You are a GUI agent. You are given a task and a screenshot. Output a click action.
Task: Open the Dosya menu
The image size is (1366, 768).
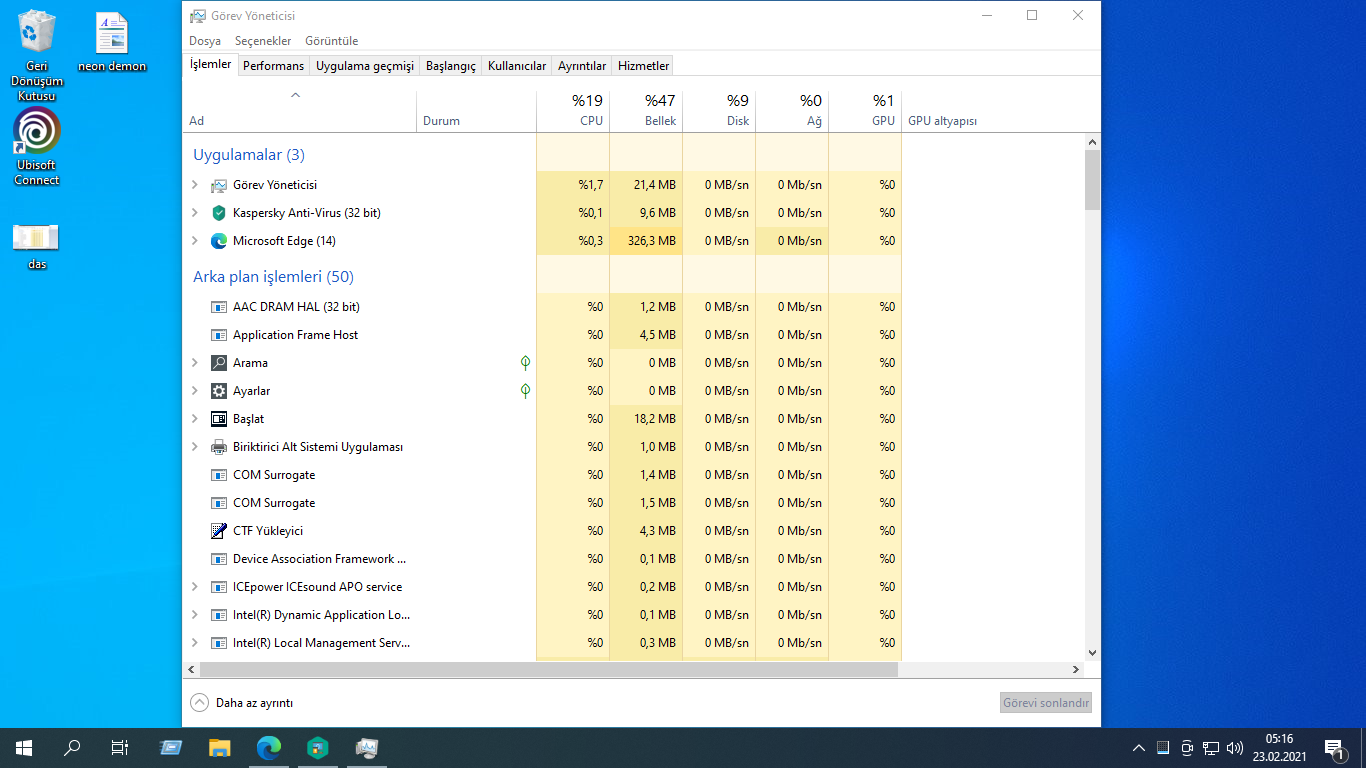(205, 41)
